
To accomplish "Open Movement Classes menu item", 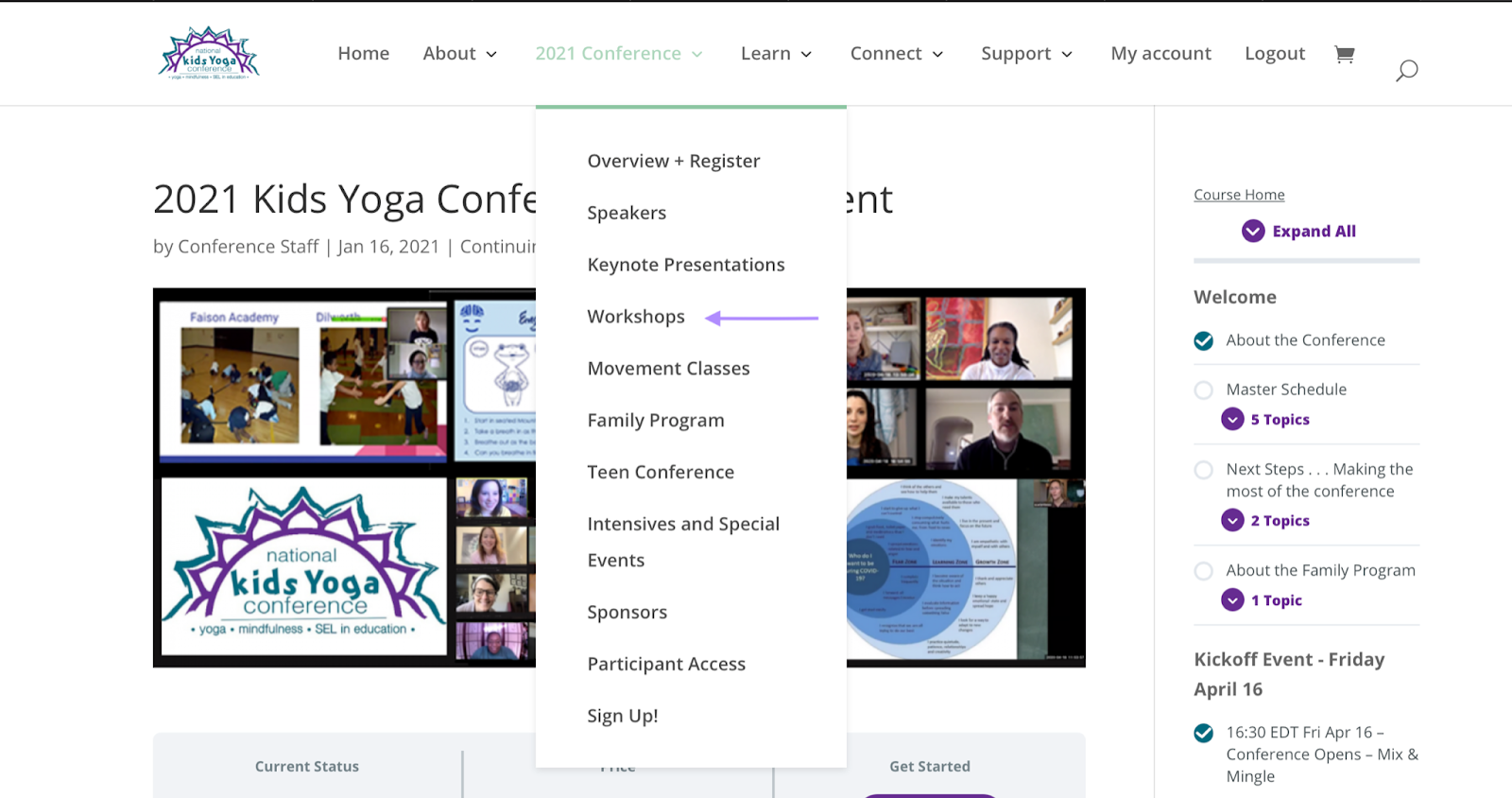I will click(x=668, y=369).
